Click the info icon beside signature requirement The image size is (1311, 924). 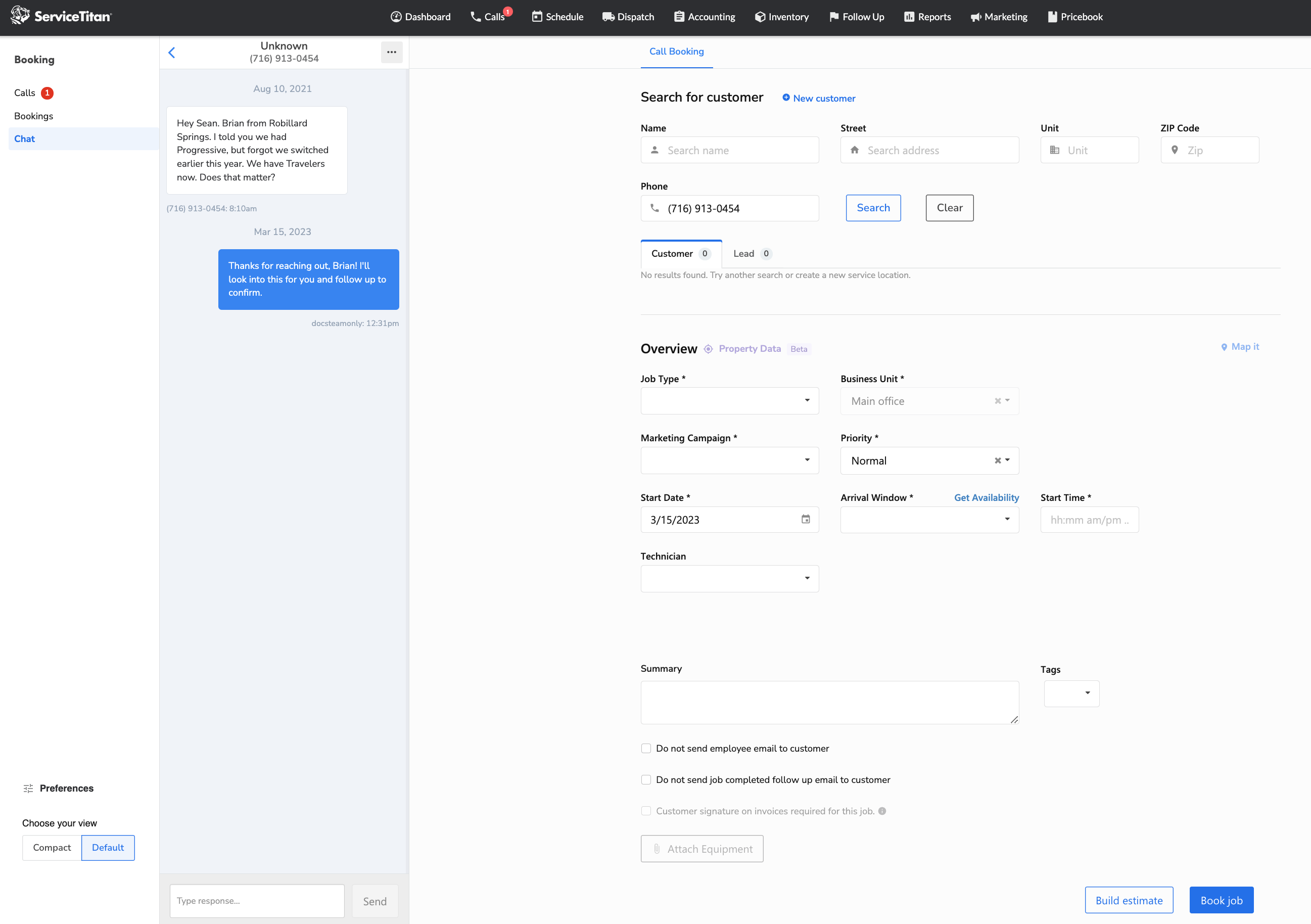pyautogui.click(x=882, y=811)
